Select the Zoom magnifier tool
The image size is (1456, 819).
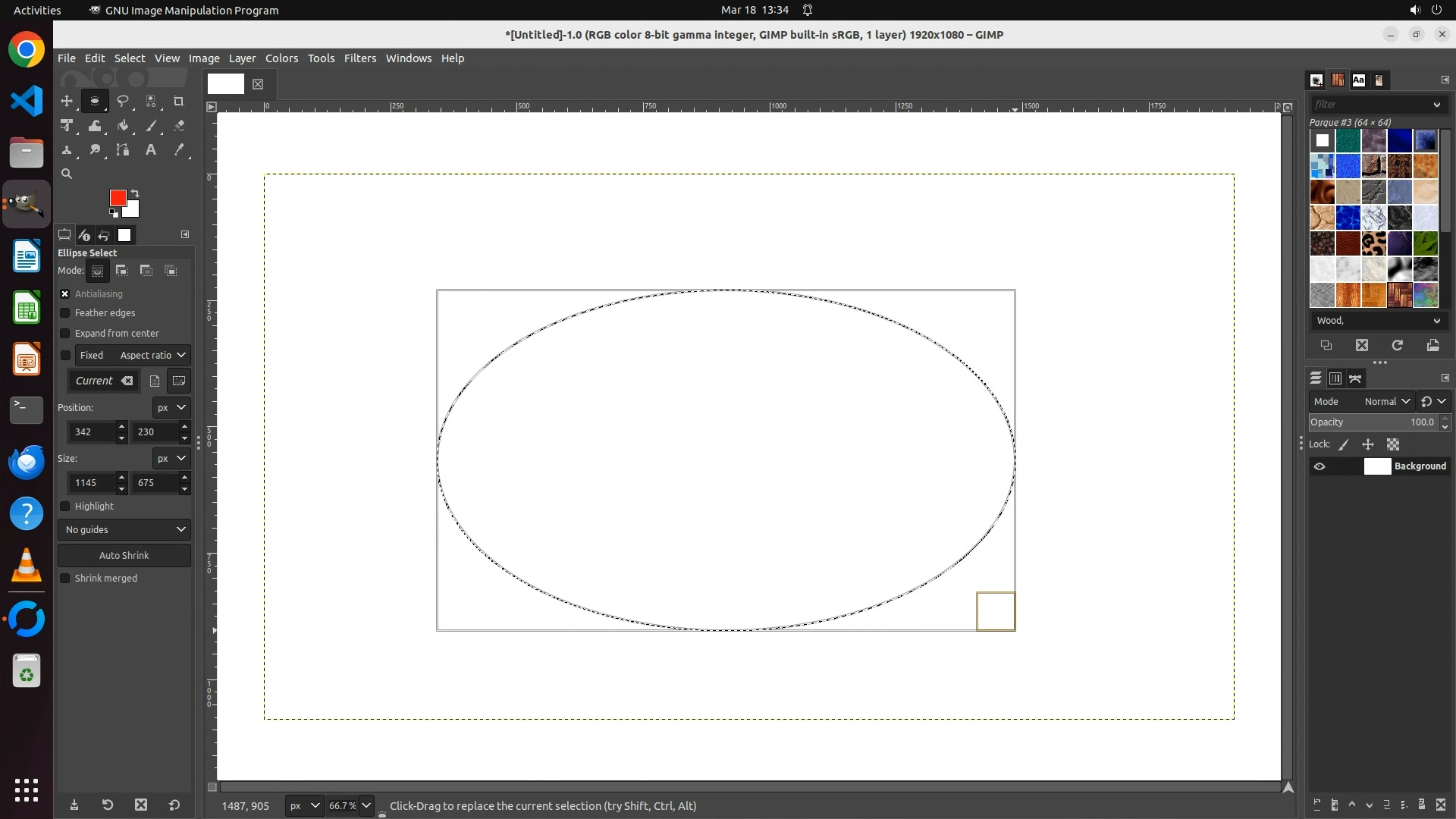click(67, 174)
